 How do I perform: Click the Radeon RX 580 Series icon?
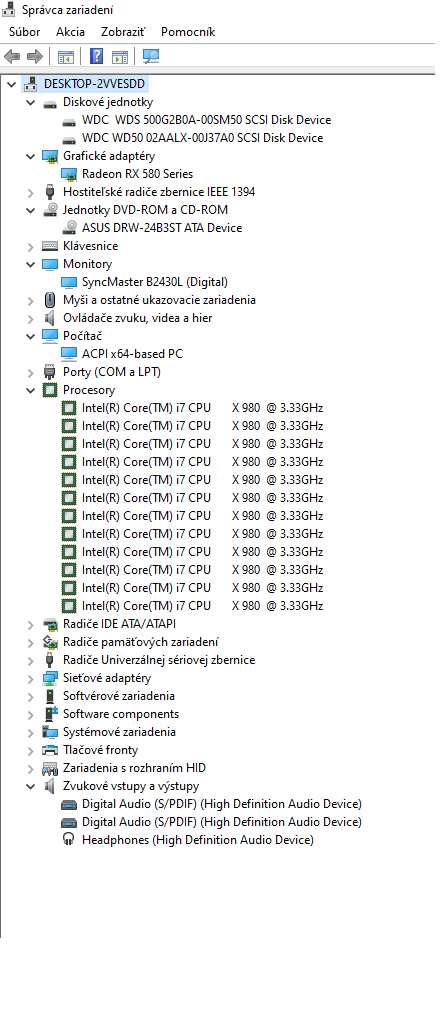[x=69, y=174]
